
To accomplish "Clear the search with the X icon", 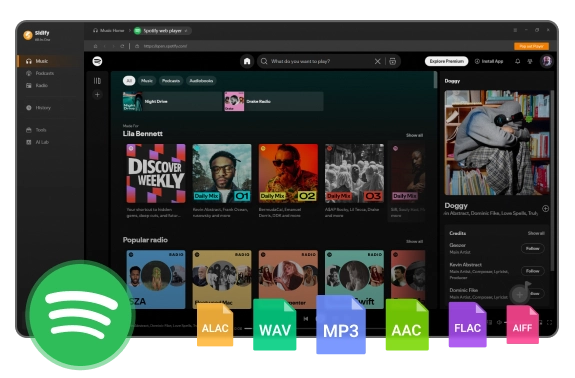I will click(x=378, y=61).
